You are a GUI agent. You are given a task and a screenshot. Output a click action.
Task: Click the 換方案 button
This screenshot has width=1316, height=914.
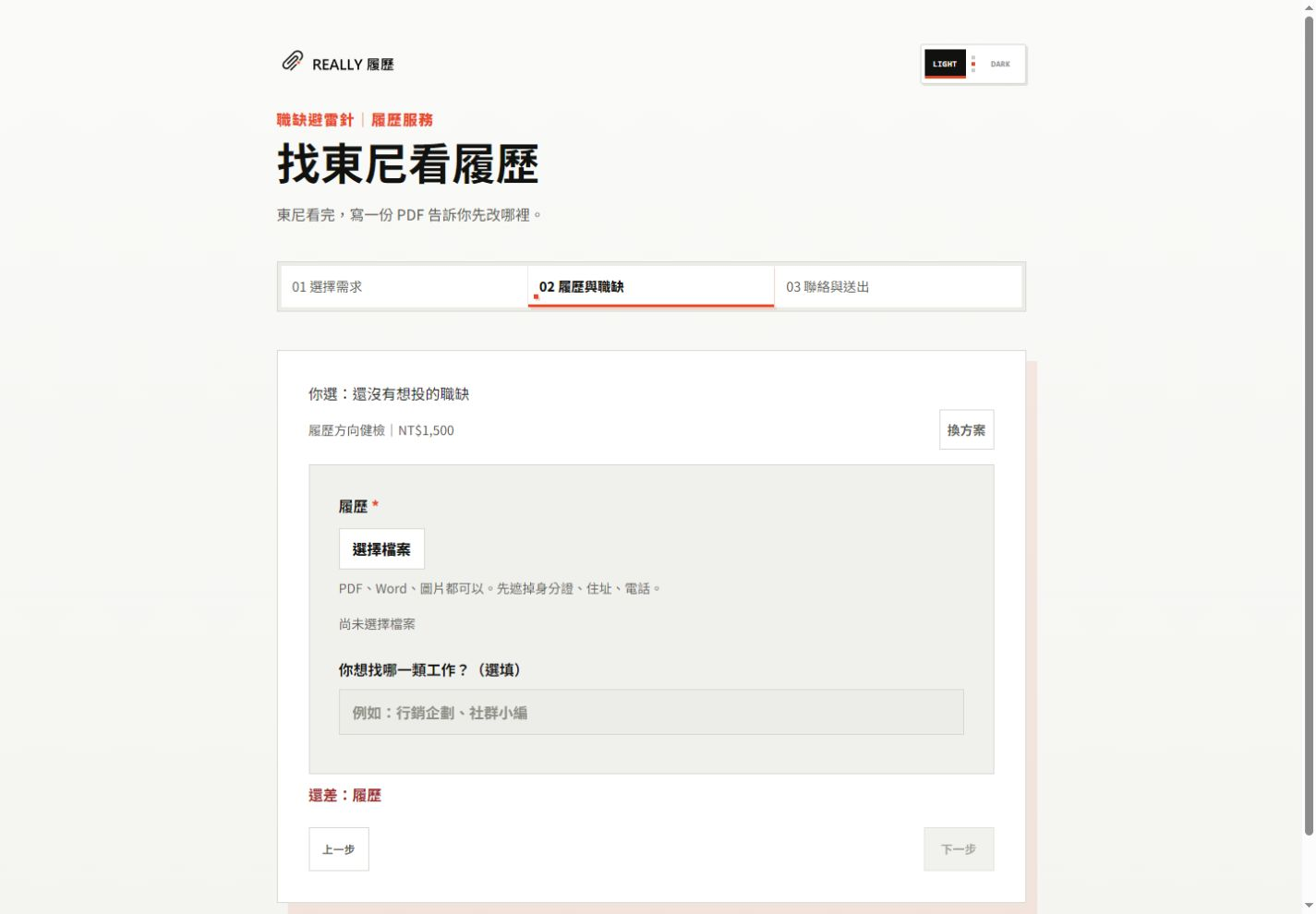pyautogui.click(x=966, y=430)
